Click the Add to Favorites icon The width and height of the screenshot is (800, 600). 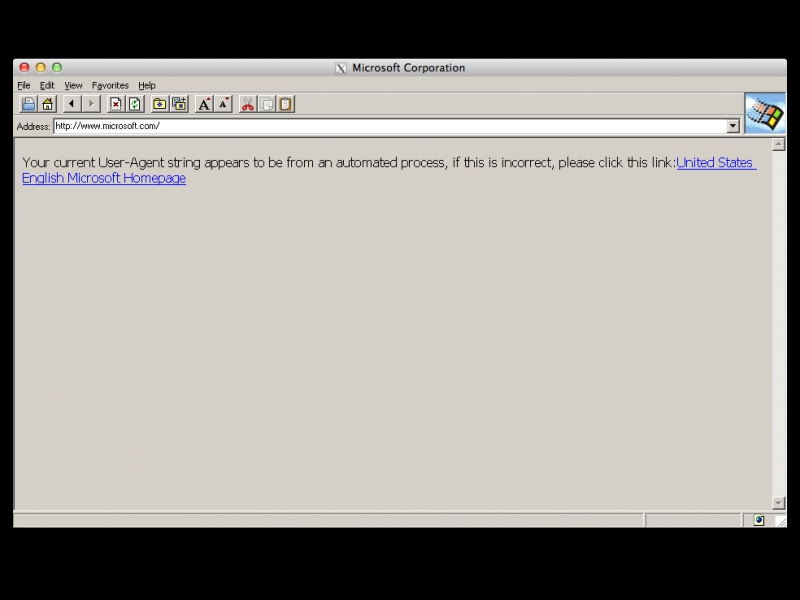(179, 104)
